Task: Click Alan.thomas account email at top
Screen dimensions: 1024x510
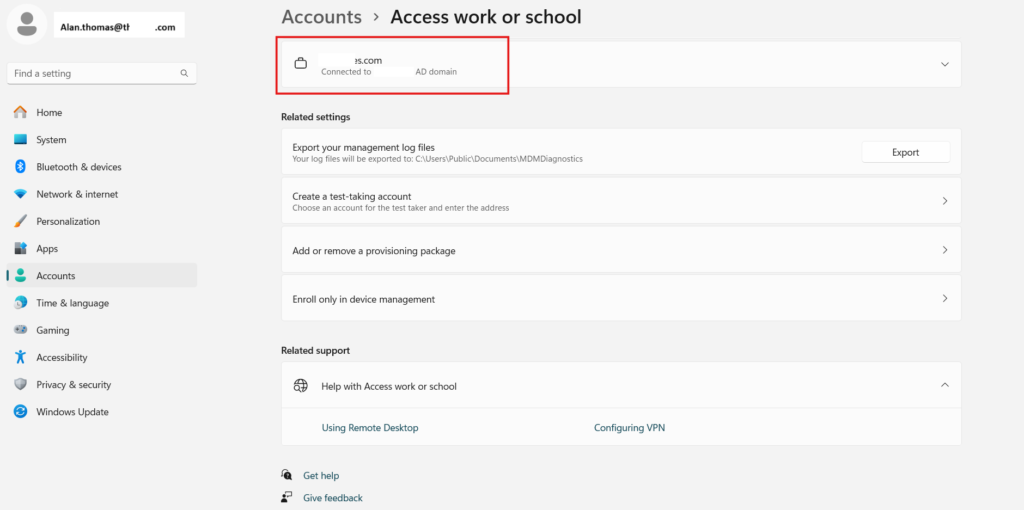Action: 119,28
